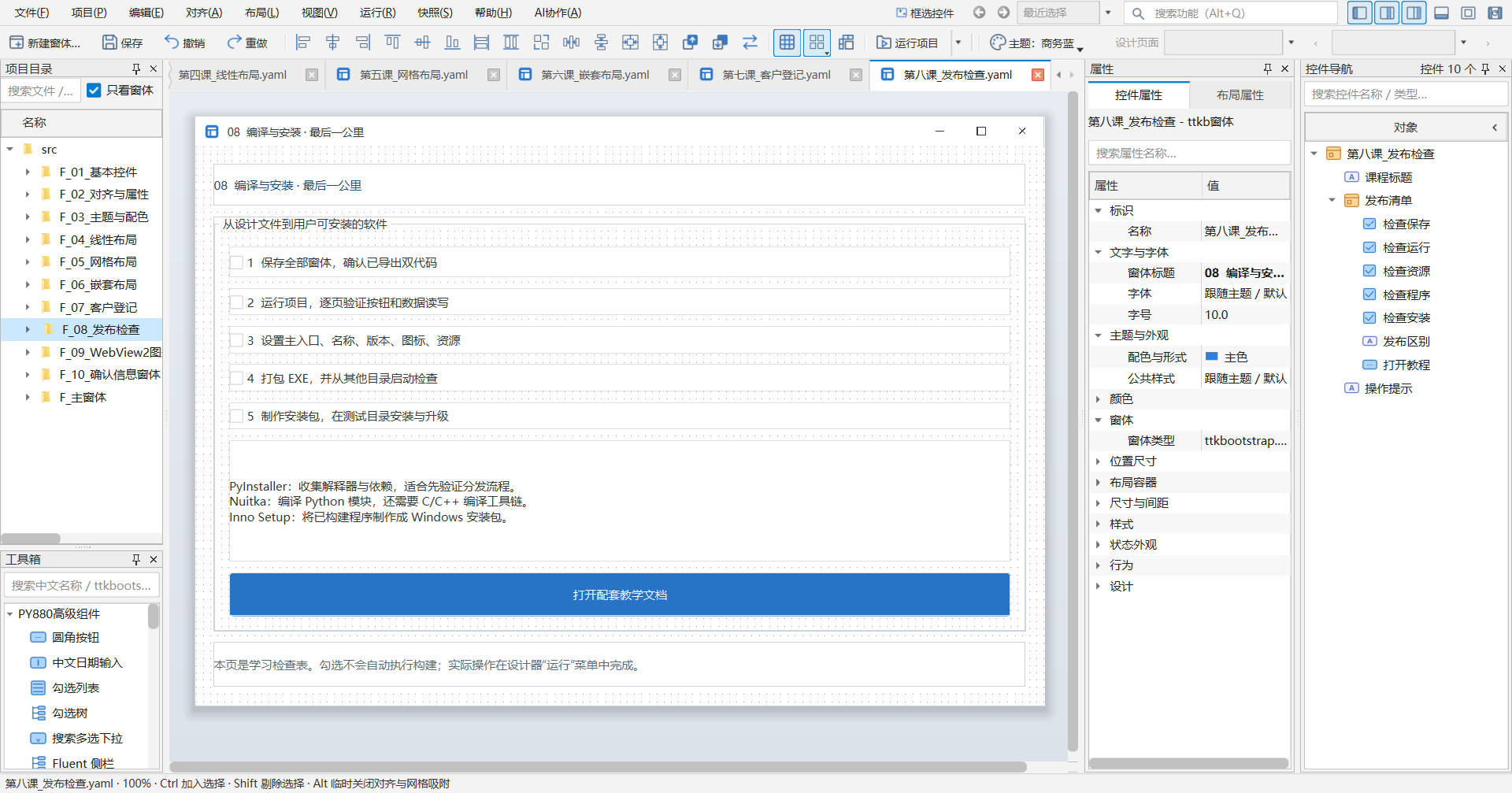Click the bring to front icon
1512x793 pixels.
click(690, 43)
